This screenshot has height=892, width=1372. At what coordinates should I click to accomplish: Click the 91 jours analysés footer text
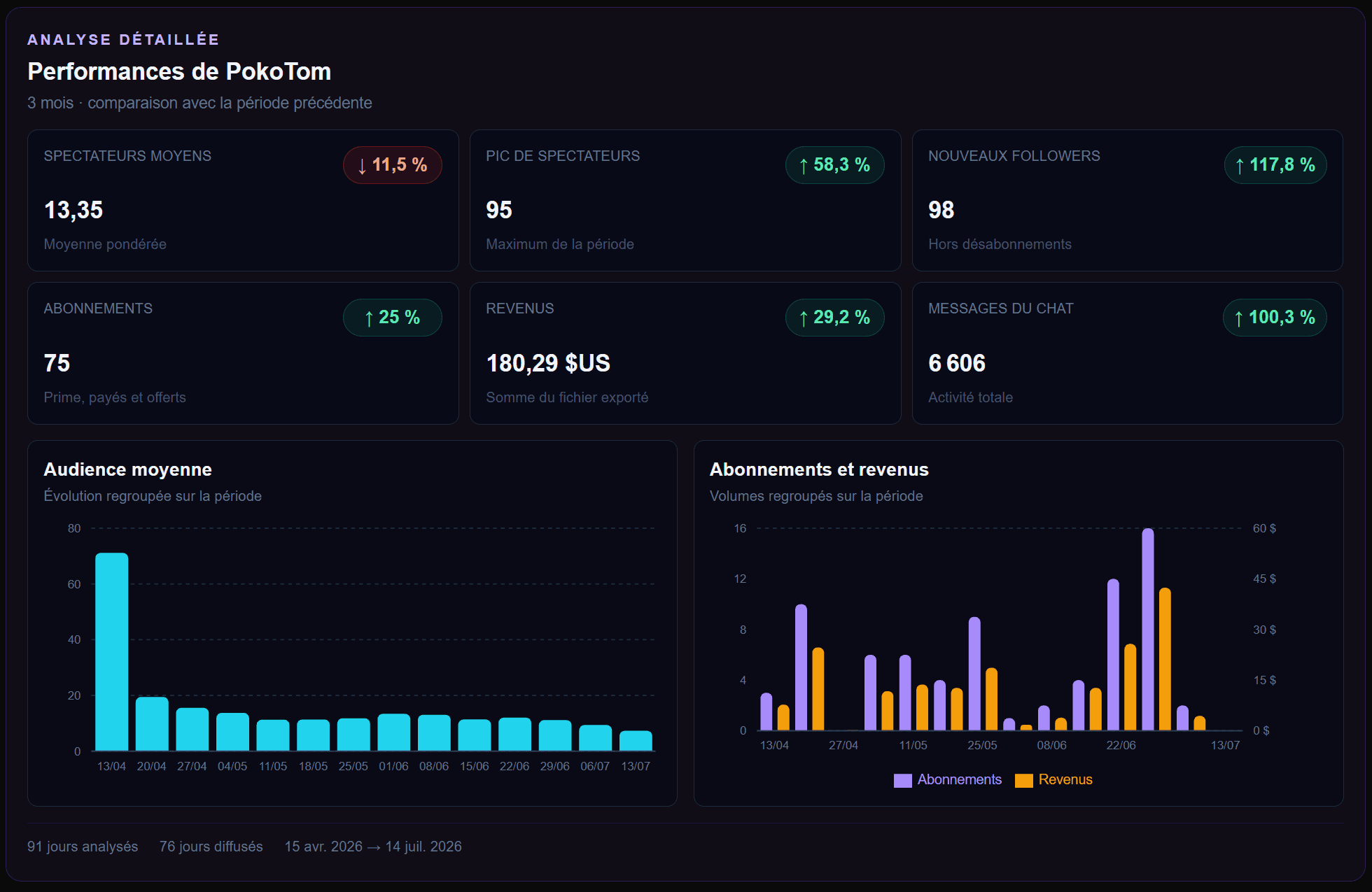[83, 847]
